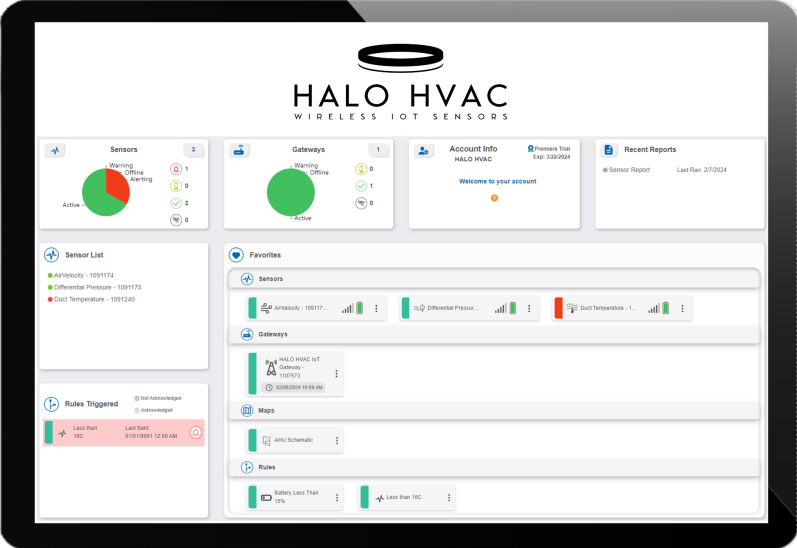Click AirVelocity signal strength icon
Image resolution: width=797 pixels, height=548 pixels.
point(348,309)
